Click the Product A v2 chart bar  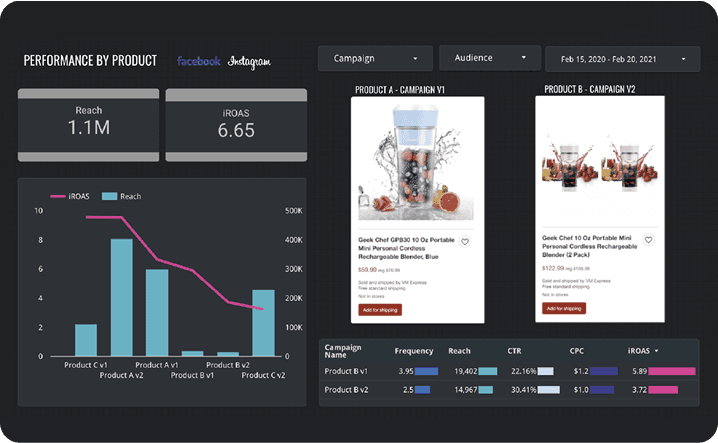coord(122,297)
